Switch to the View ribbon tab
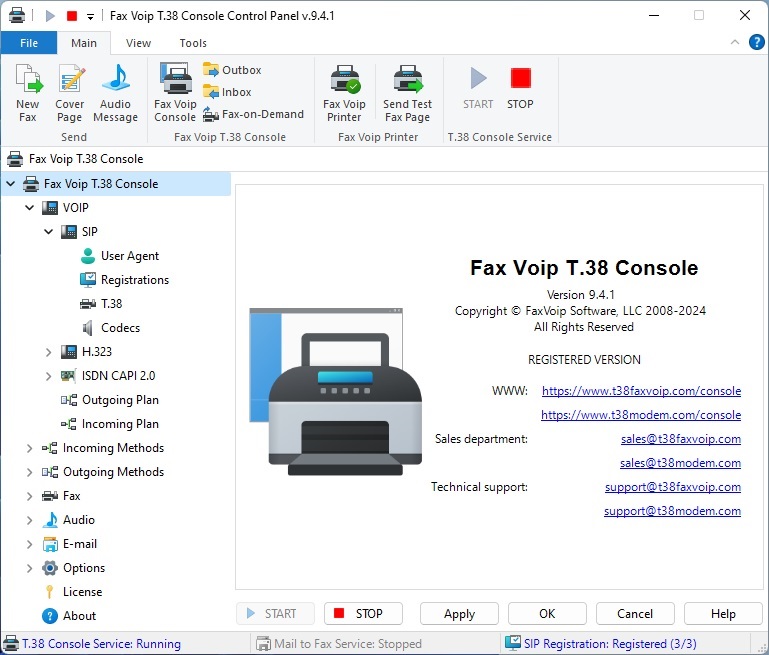 (x=138, y=43)
